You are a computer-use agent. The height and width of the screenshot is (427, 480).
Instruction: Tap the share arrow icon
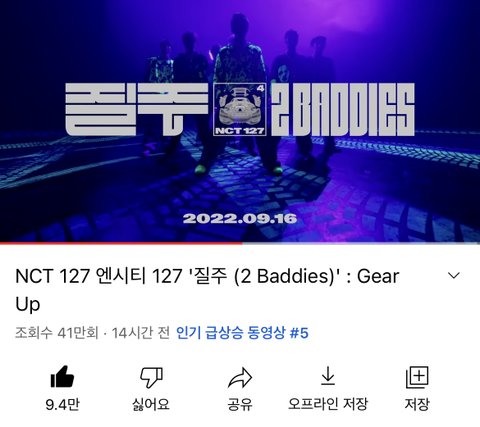(x=240, y=378)
